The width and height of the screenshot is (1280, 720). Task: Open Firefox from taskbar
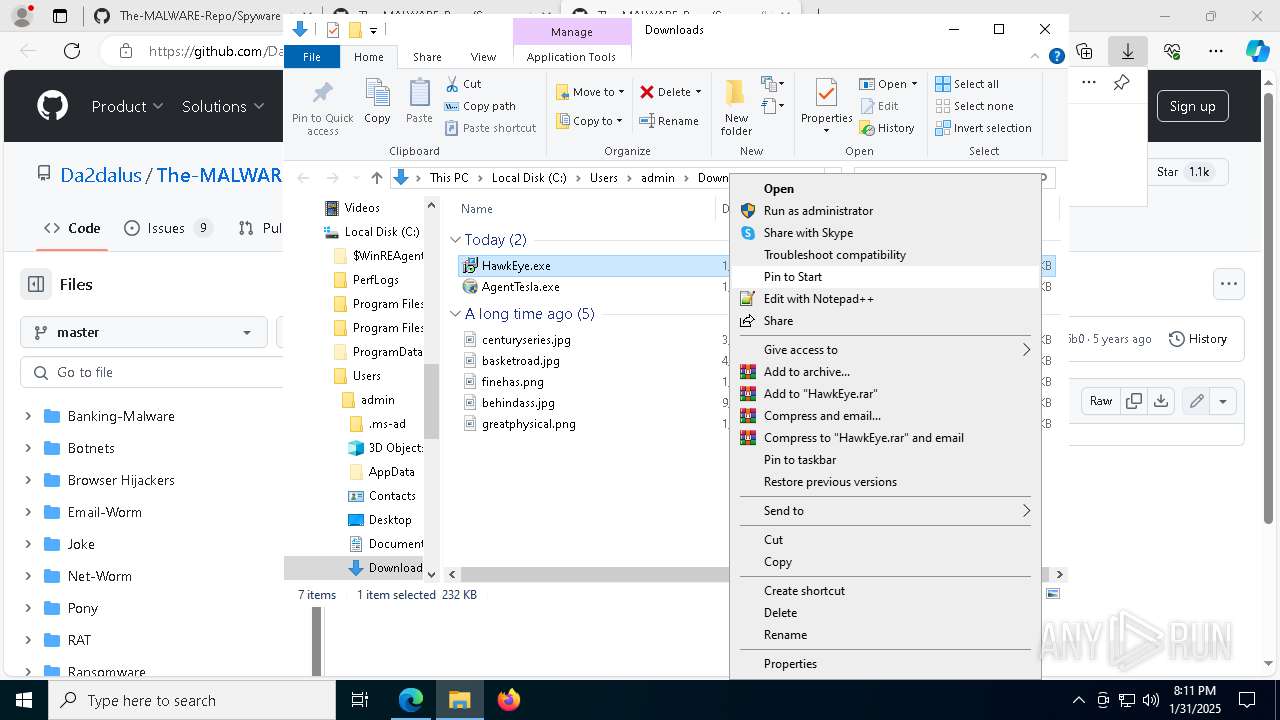click(509, 700)
